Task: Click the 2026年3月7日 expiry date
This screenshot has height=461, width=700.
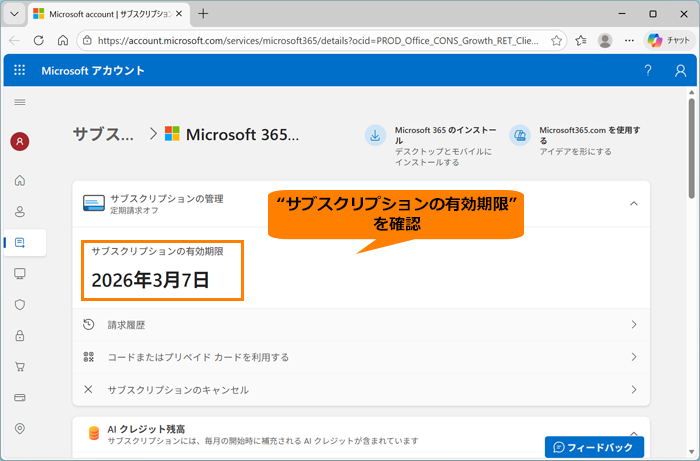Action: coord(150,280)
